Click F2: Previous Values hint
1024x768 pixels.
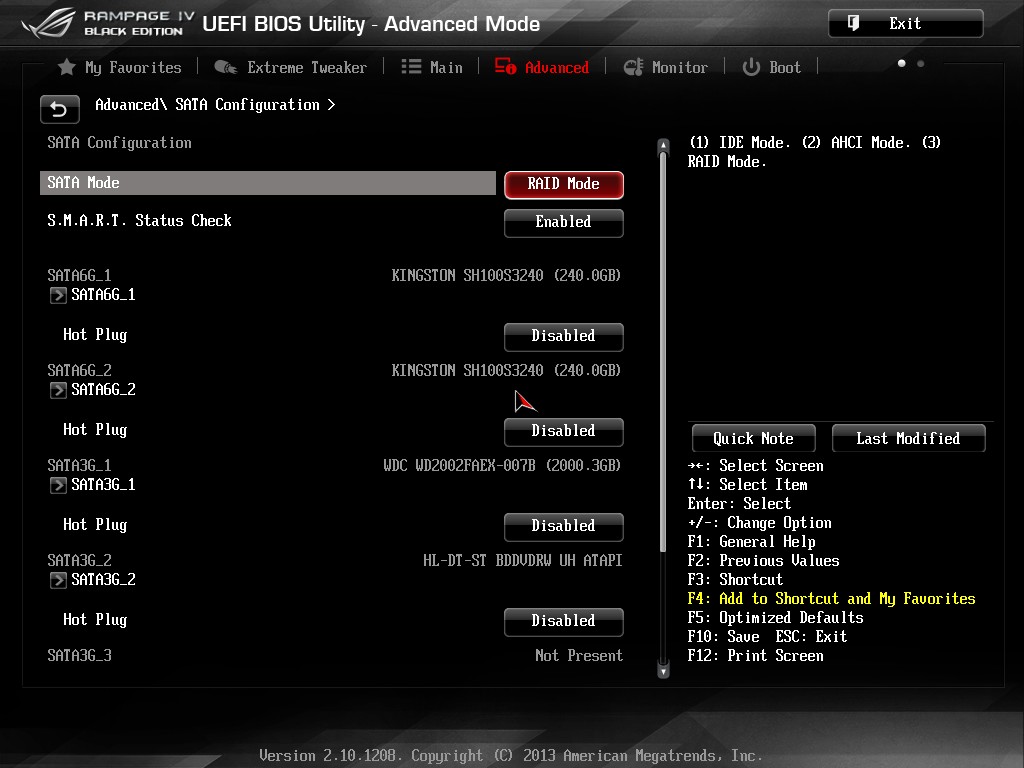coord(763,561)
